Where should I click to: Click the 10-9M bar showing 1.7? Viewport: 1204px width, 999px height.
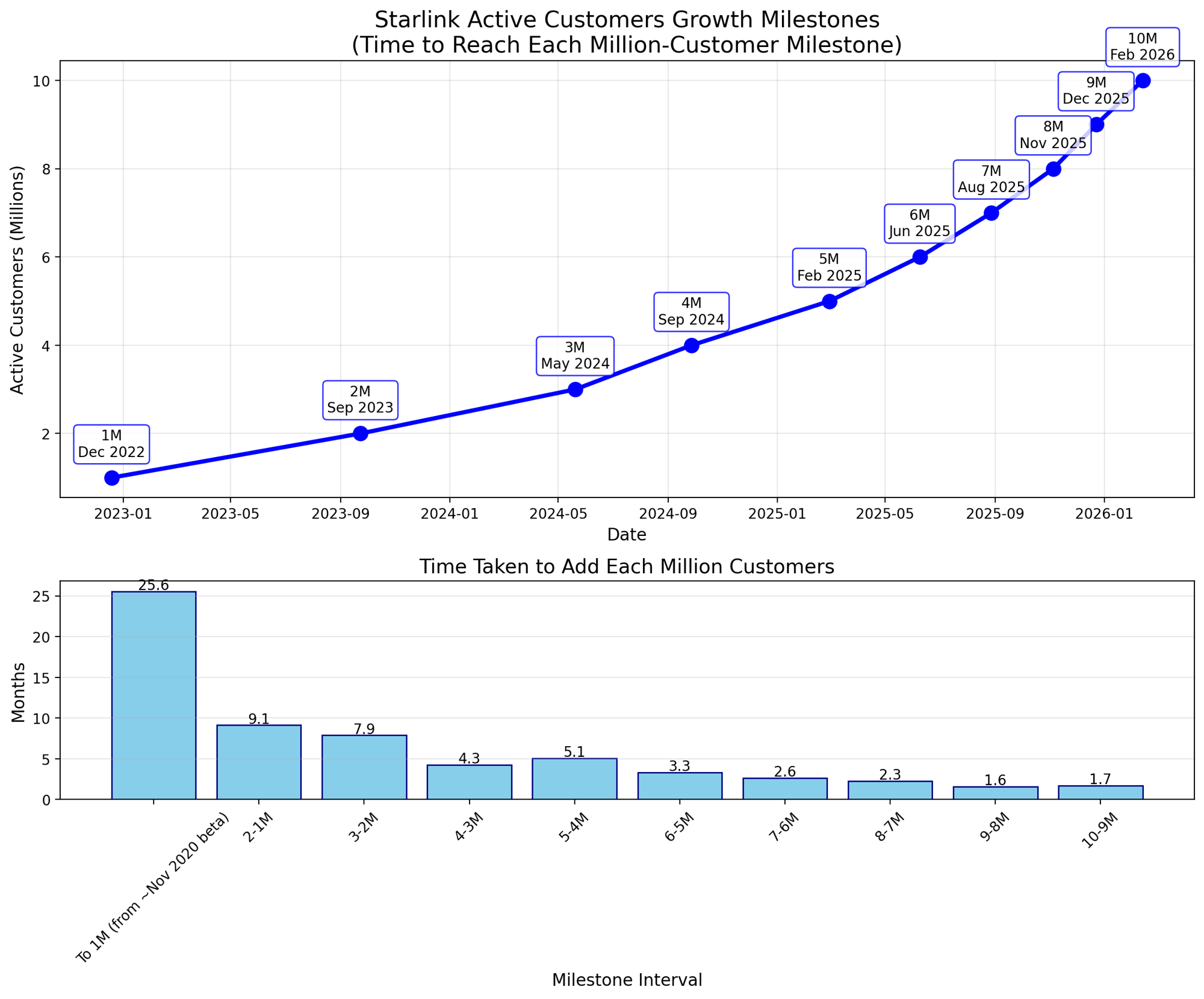pyautogui.click(x=1100, y=792)
